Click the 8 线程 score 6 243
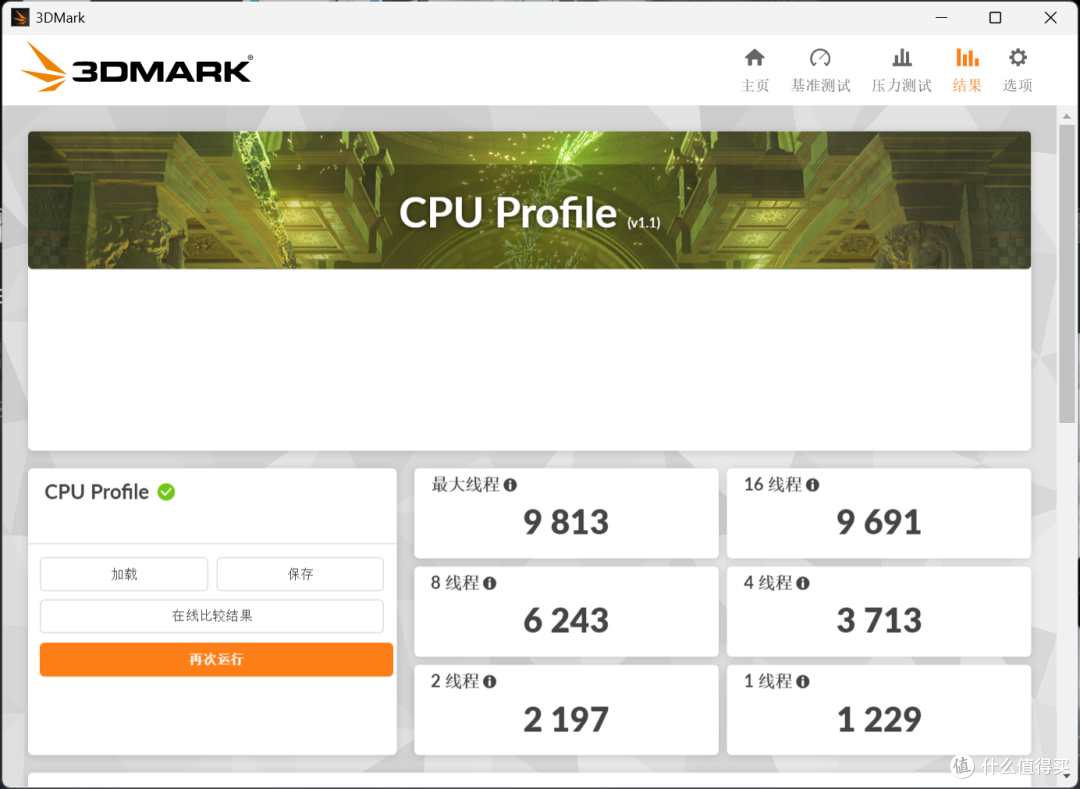The width and height of the screenshot is (1080, 789). pos(566,620)
